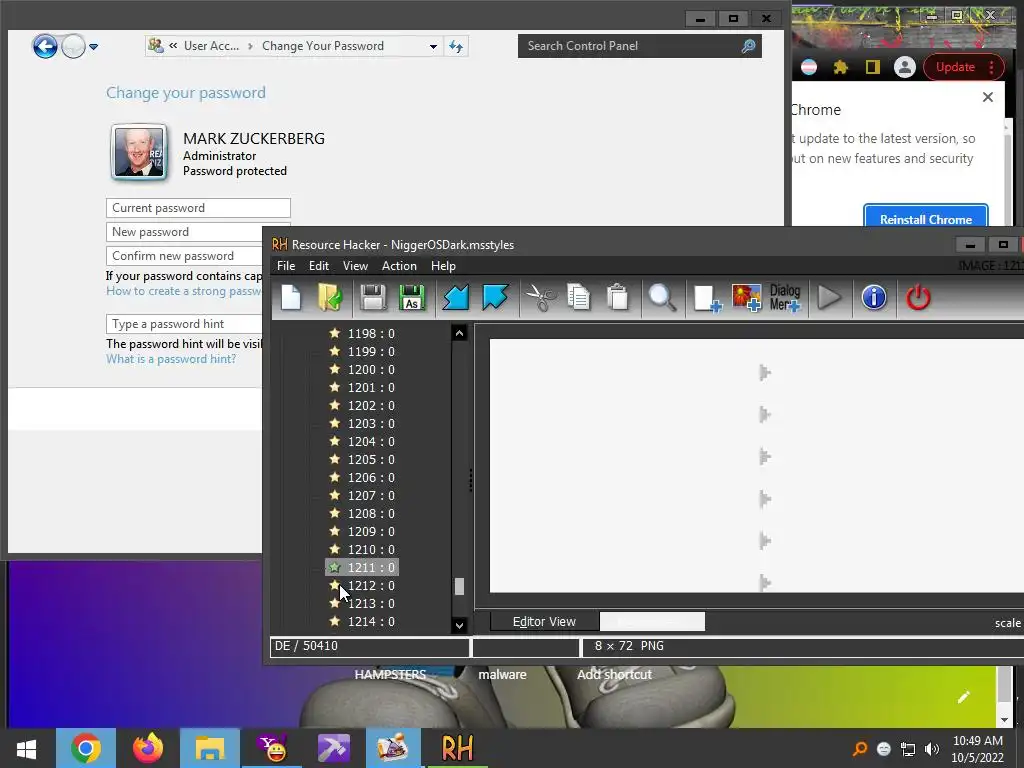Cut using the scissors icon
This screenshot has height=768, width=1024.
click(x=541, y=298)
